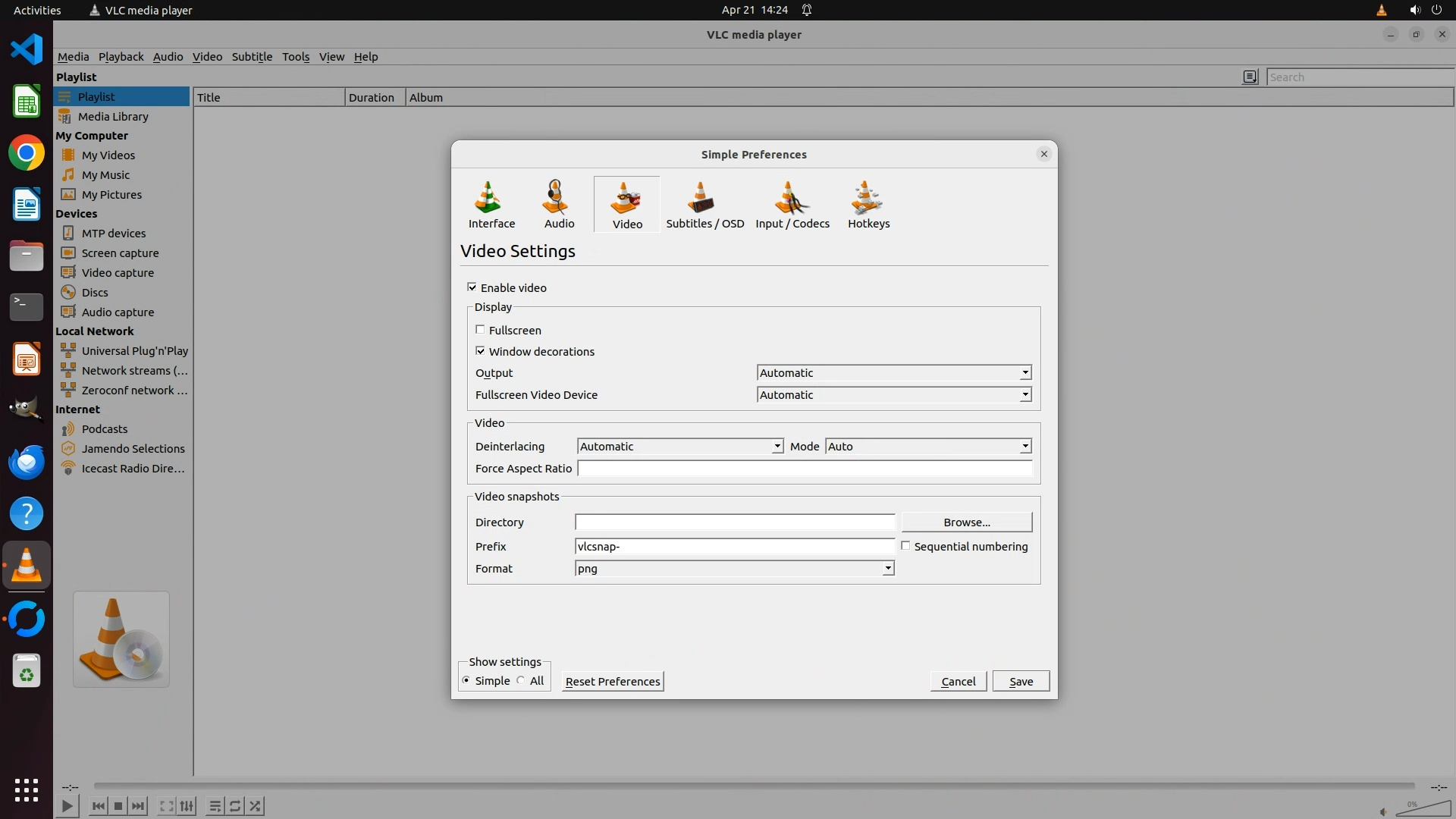The height and width of the screenshot is (819, 1456).
Task: Click Browse... for snapshot directory
Action: 966,522
